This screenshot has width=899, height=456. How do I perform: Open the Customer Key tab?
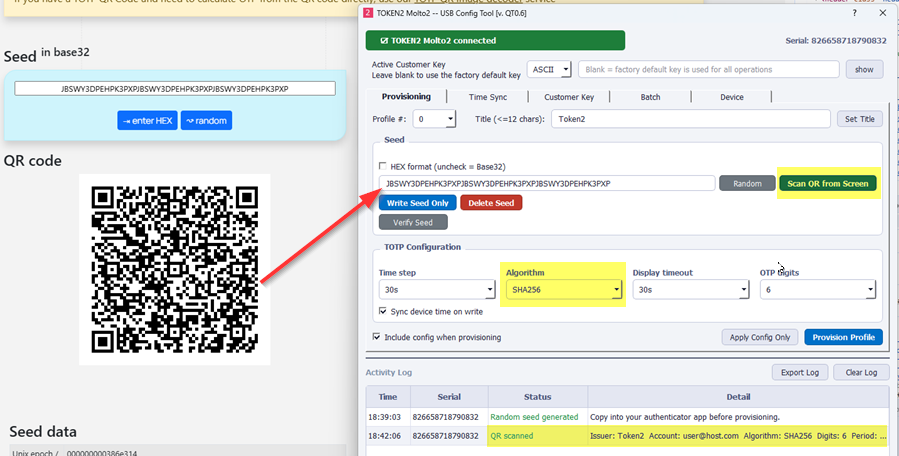569,97
